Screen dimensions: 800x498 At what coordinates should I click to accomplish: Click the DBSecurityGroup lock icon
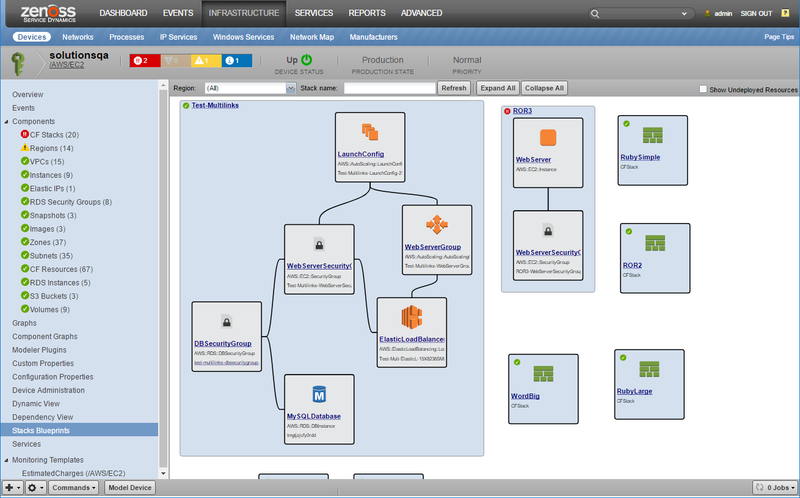227,322
